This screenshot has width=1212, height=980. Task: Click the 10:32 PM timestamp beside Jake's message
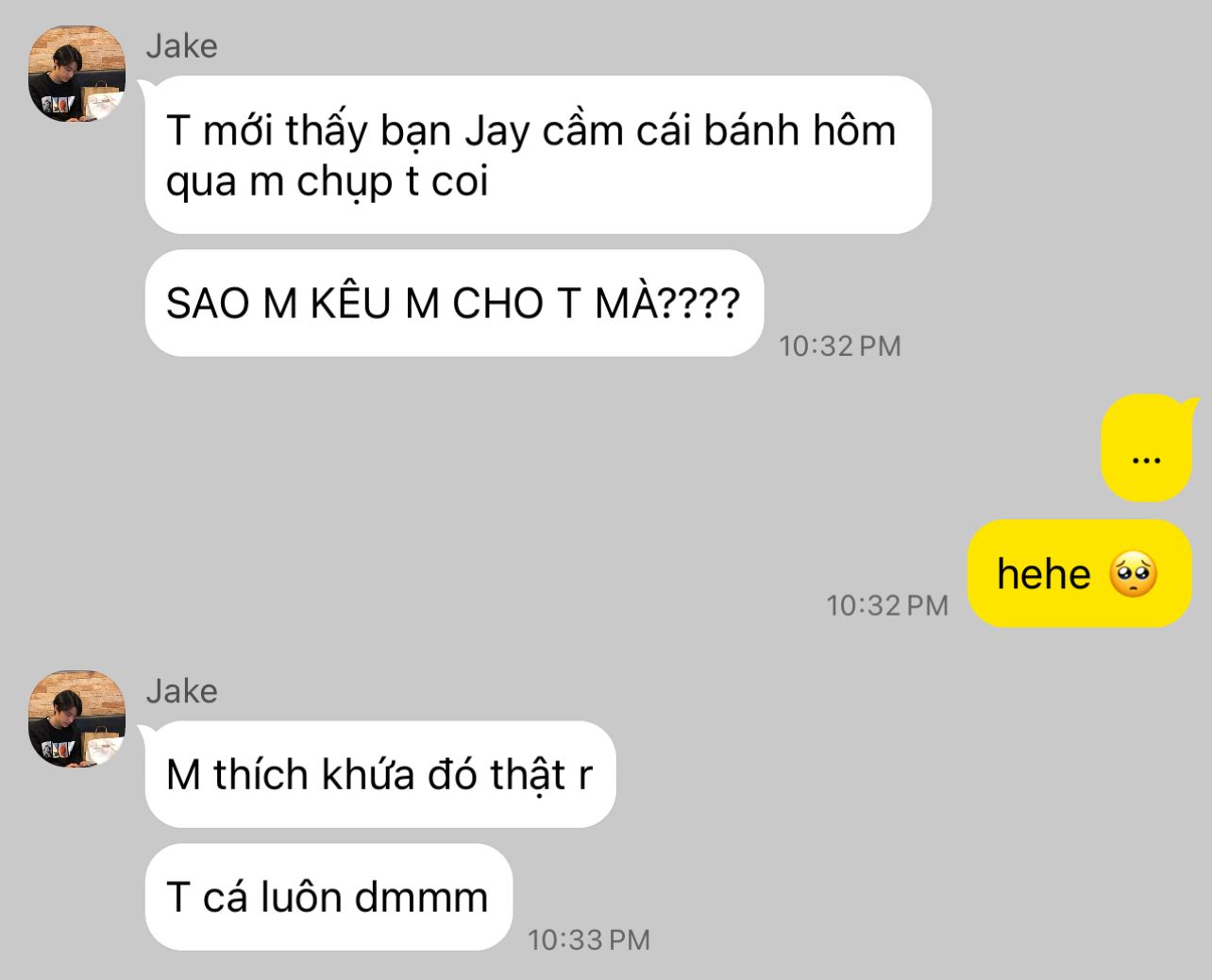point(839,346)
